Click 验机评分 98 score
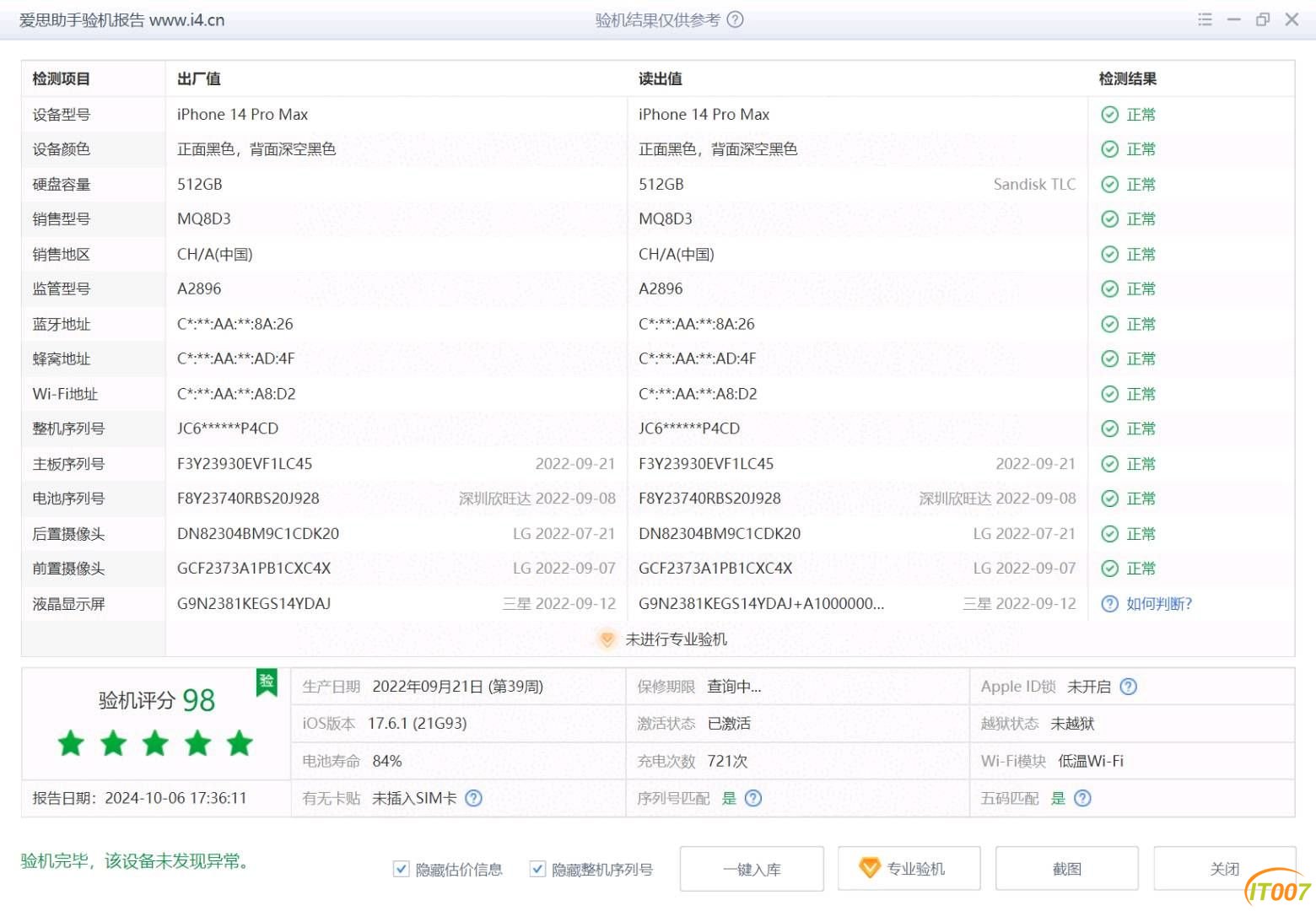Image resolution: width=1316 pixels, height=911 pixels. [157, 700]
